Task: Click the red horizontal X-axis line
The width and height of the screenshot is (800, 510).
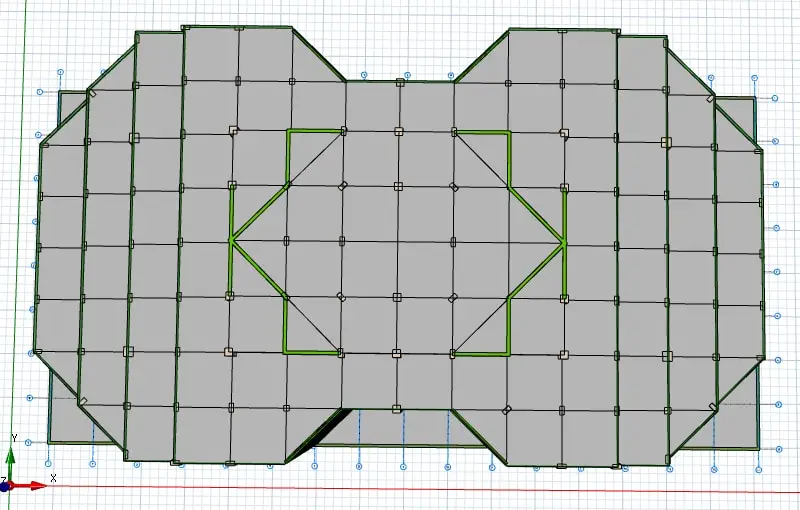Action: 400,489
